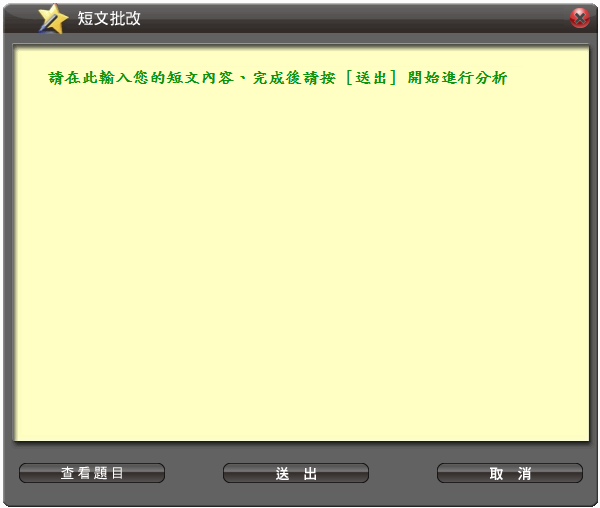Select the 短文批改 title label
600x508 pixels.
point(109,18)
